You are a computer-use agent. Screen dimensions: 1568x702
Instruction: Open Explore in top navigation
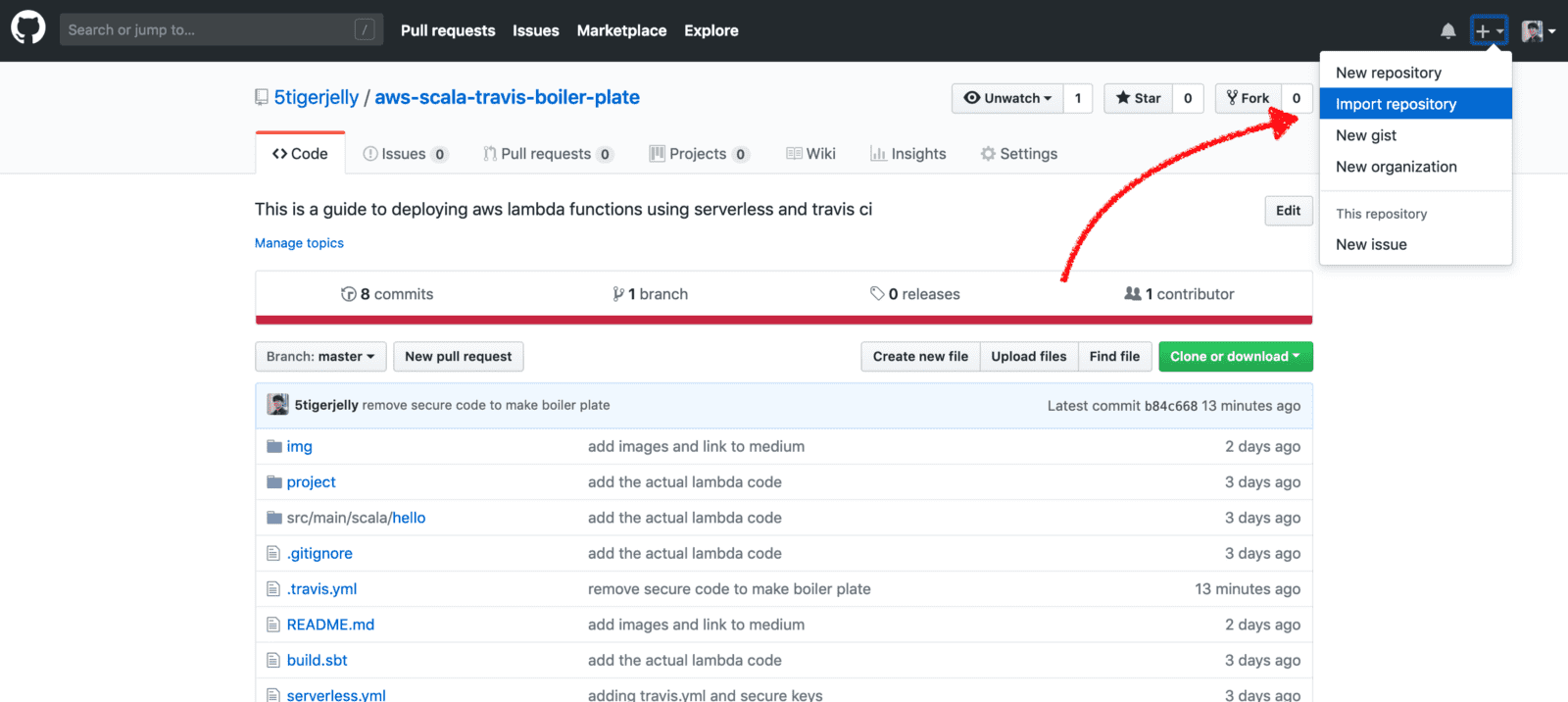pos(711,30)
